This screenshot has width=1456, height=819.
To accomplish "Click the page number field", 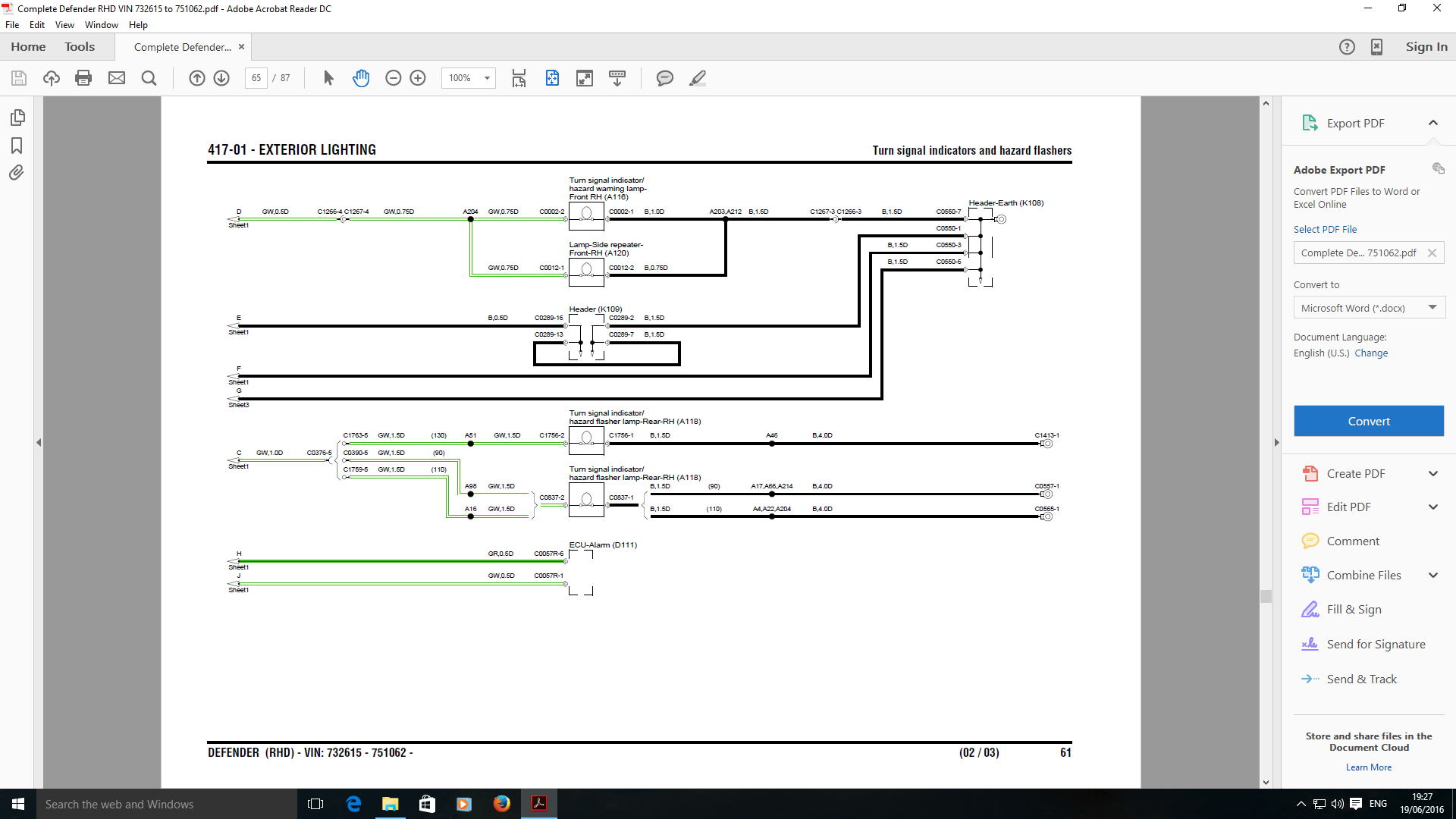I will (x=256, y=78).
